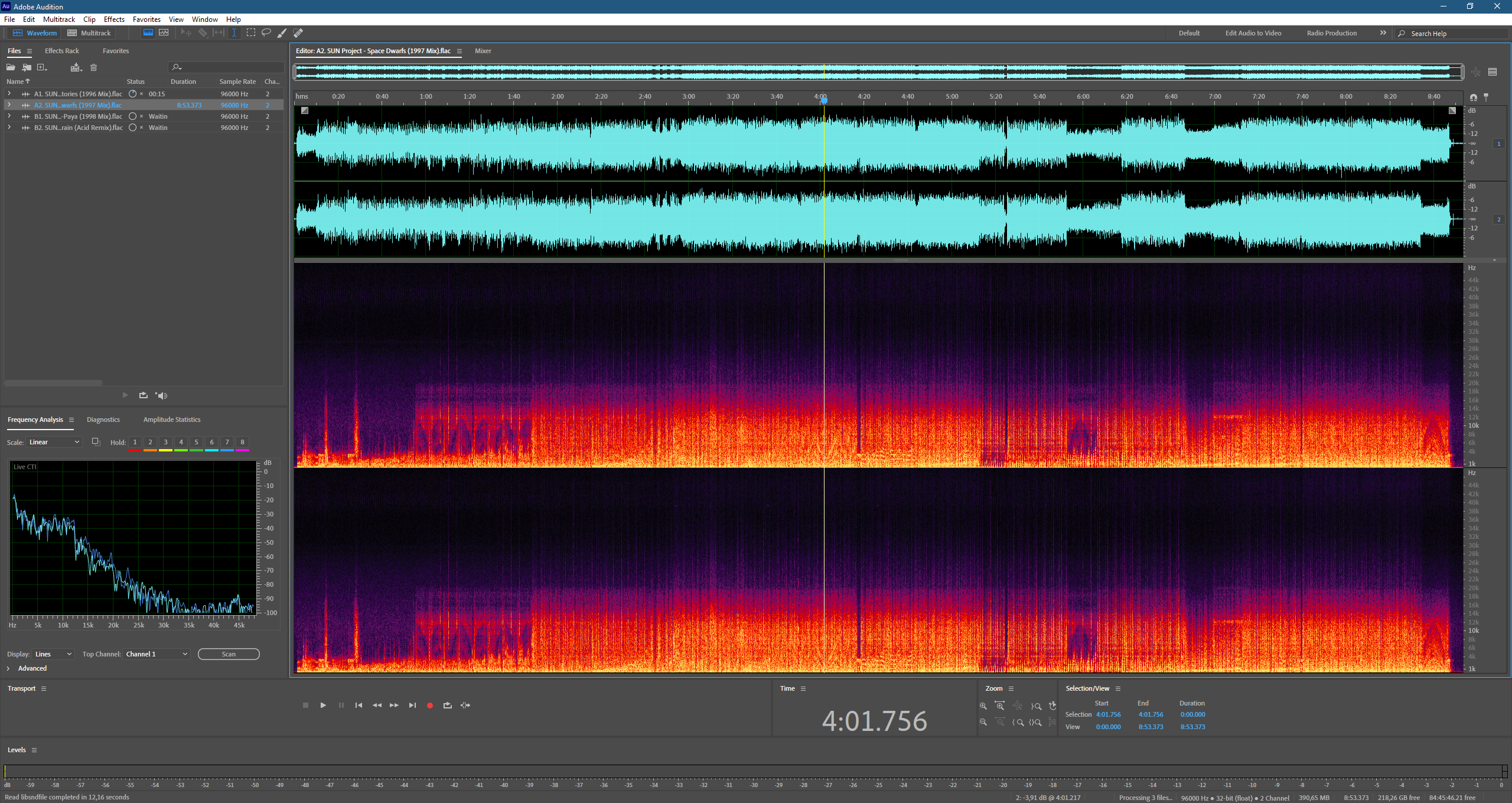Screen dimensions: 1512x803
Task: Click Move Playhead to Previous icon
Action: pos(359,705)
